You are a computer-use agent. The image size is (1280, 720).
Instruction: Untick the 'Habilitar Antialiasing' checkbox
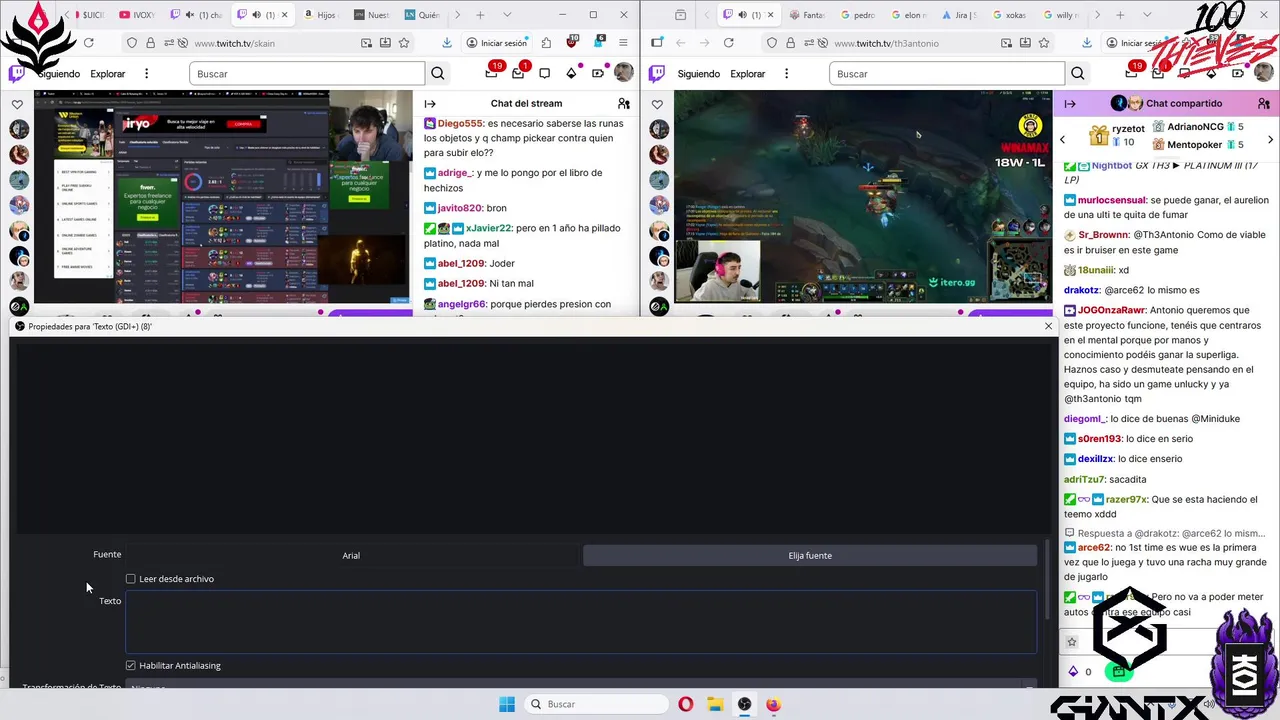tap(130, 666)
